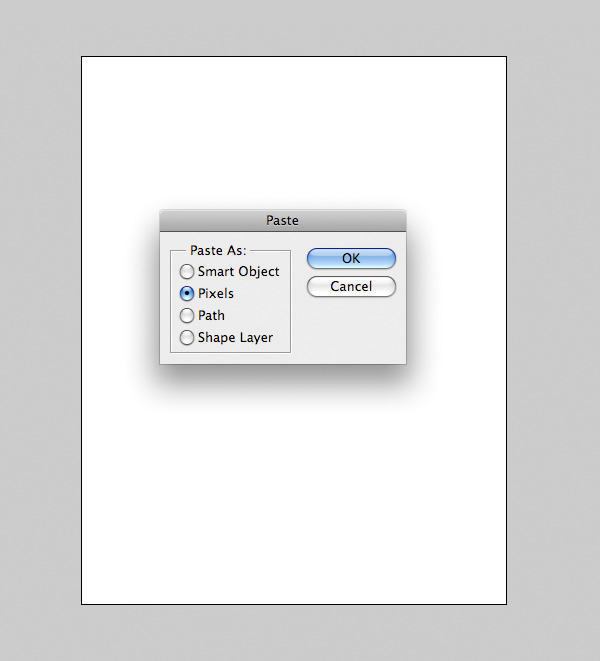Click the "Paste As:" group label

point(218,250)
